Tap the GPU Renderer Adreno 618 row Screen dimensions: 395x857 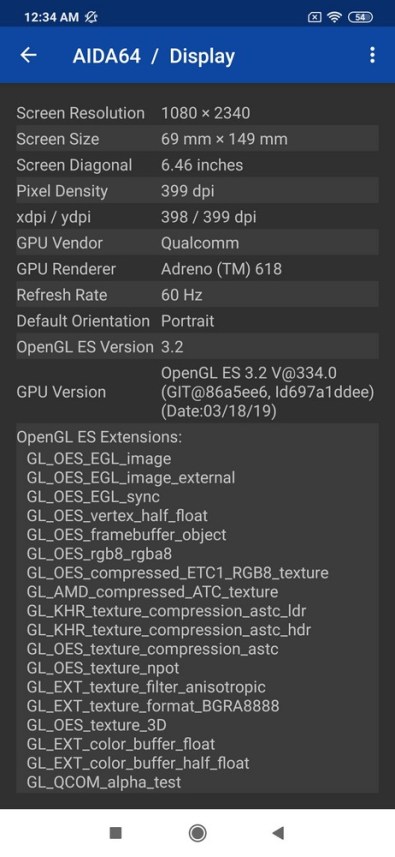click(197, 269)
